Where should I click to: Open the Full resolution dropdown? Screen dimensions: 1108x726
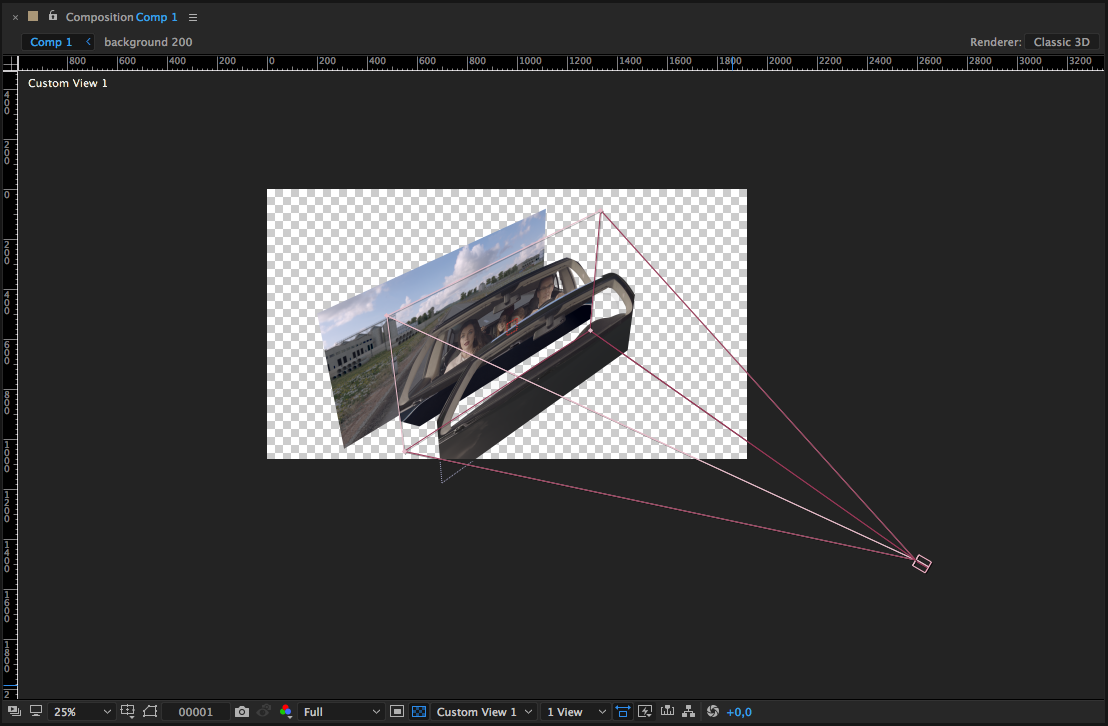pyautogui.click(x=341, y=712)
